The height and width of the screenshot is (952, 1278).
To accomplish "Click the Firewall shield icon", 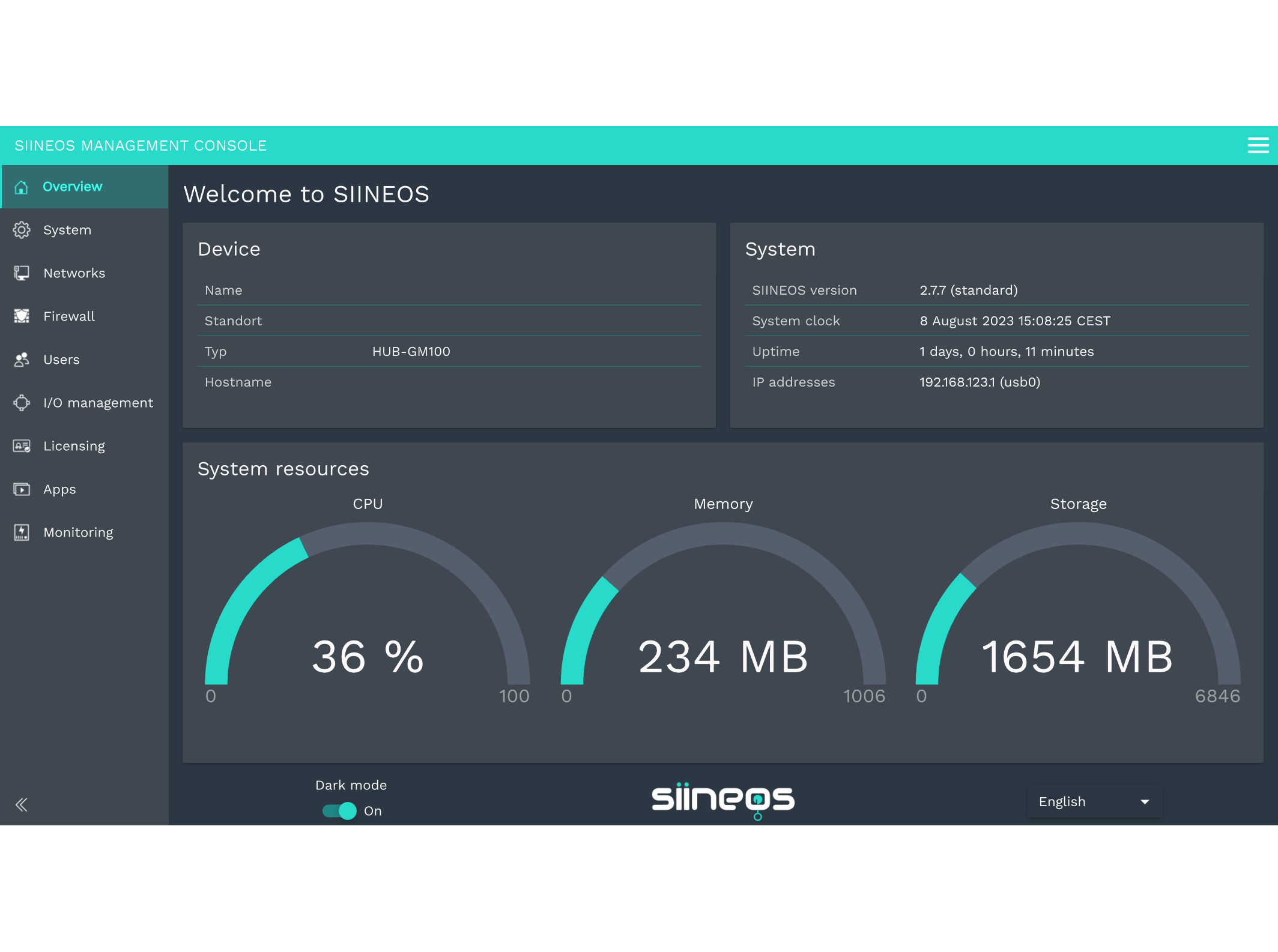I will (x=22, y=316).
